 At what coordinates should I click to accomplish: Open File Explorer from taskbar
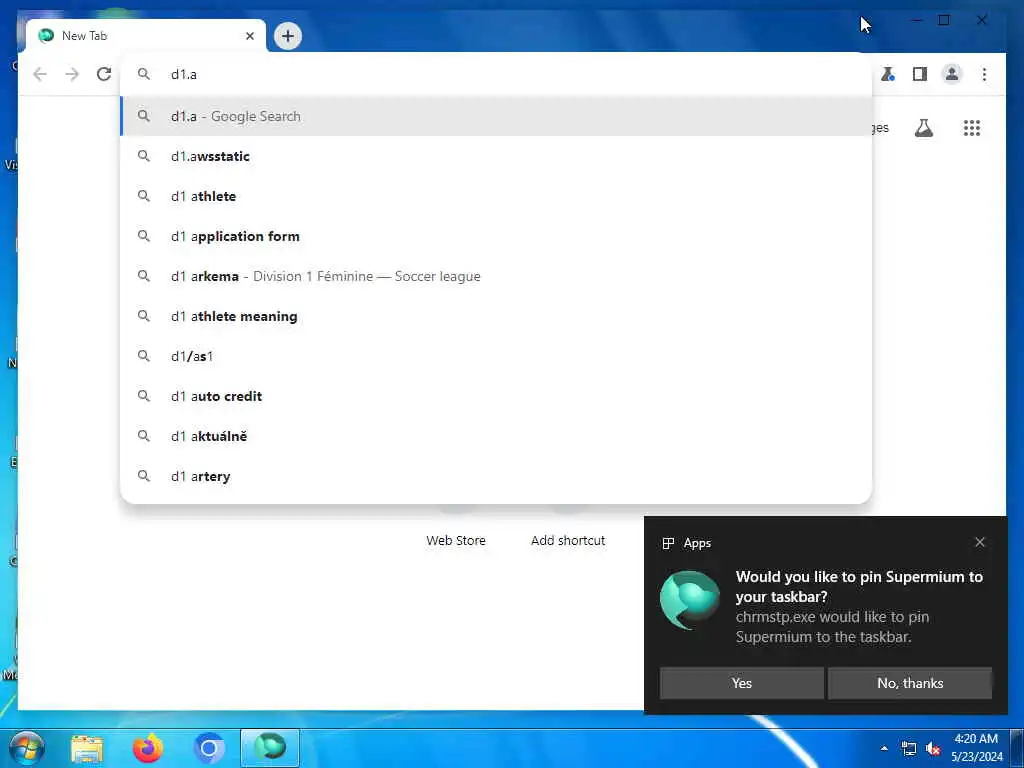pyautogui.click(x=87, y=748)
